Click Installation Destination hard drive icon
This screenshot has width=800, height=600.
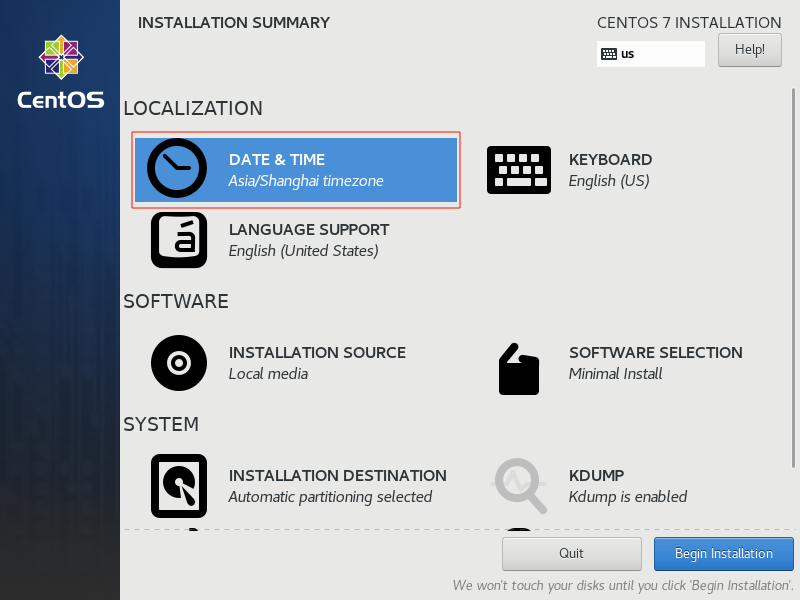179,486
